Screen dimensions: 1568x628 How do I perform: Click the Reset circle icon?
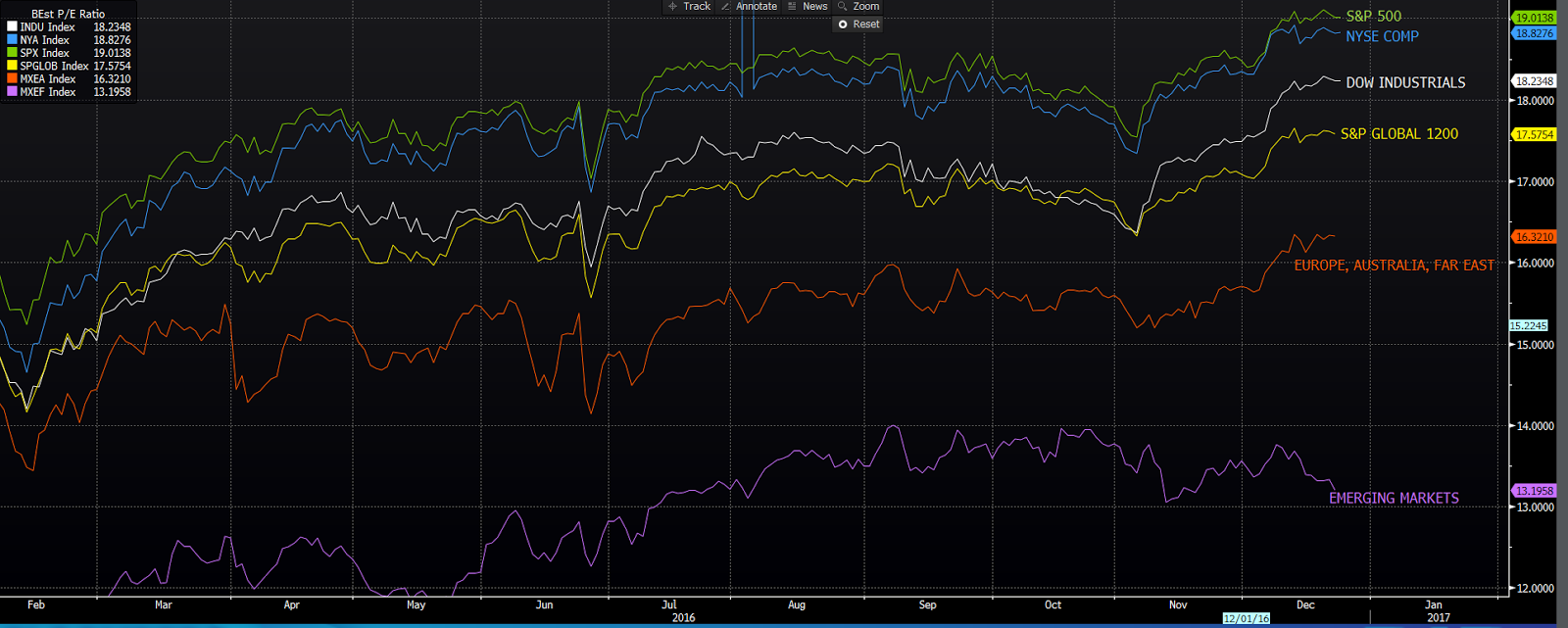pos(843,24)
